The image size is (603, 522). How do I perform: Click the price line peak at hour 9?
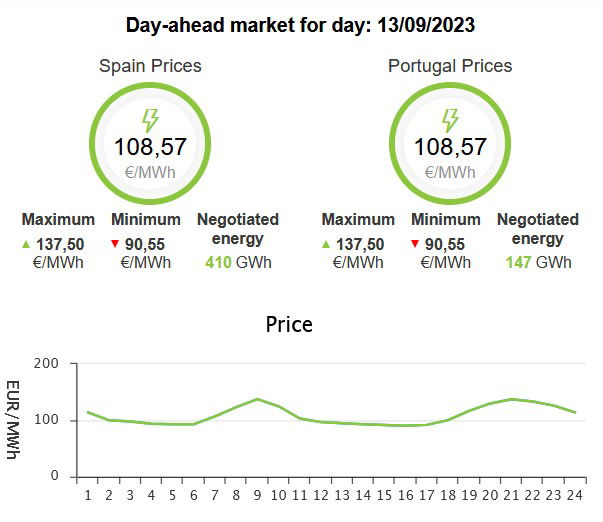pos(257,399)
